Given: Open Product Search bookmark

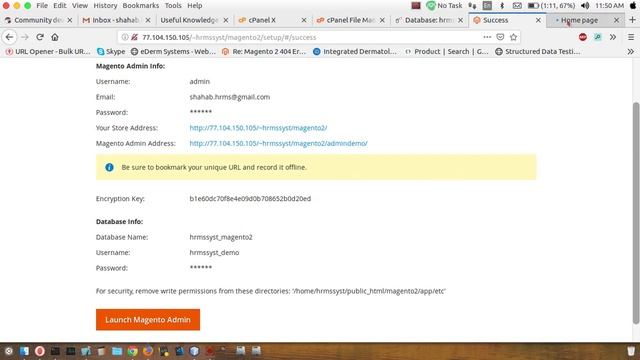Looking at the screenshot, I should [x=447, y=51].
